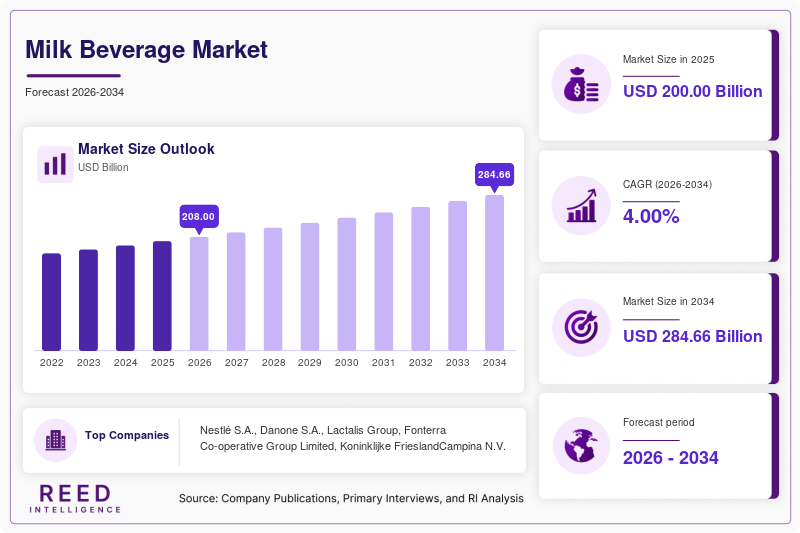Click the Market Size in 2025 label

pos(668,60)
